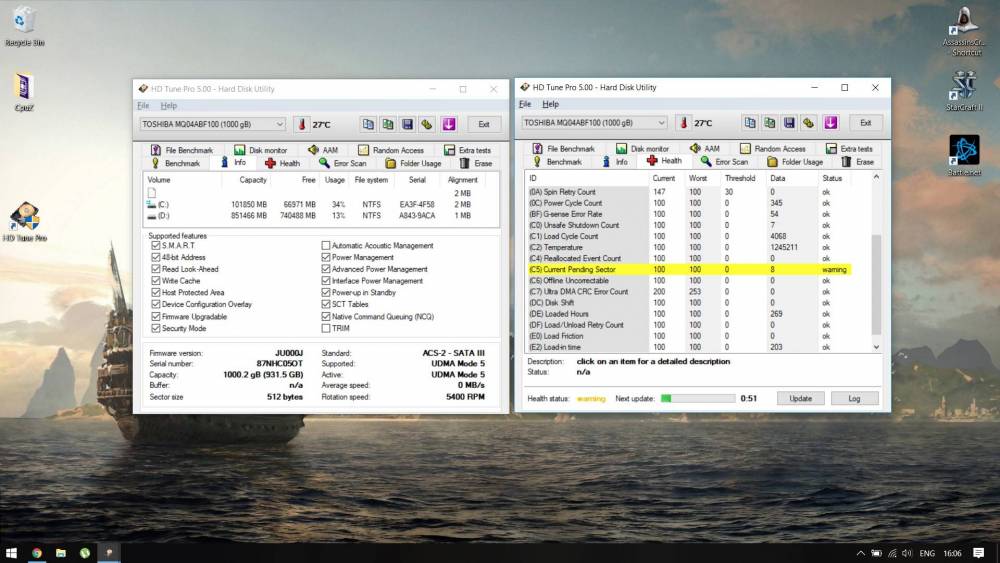Image resolution: width=1000 pixels, height=563 pixels.
Task: Click copy screenshot icon in left window
Action: pyautogui.click(x=388, y=124)
